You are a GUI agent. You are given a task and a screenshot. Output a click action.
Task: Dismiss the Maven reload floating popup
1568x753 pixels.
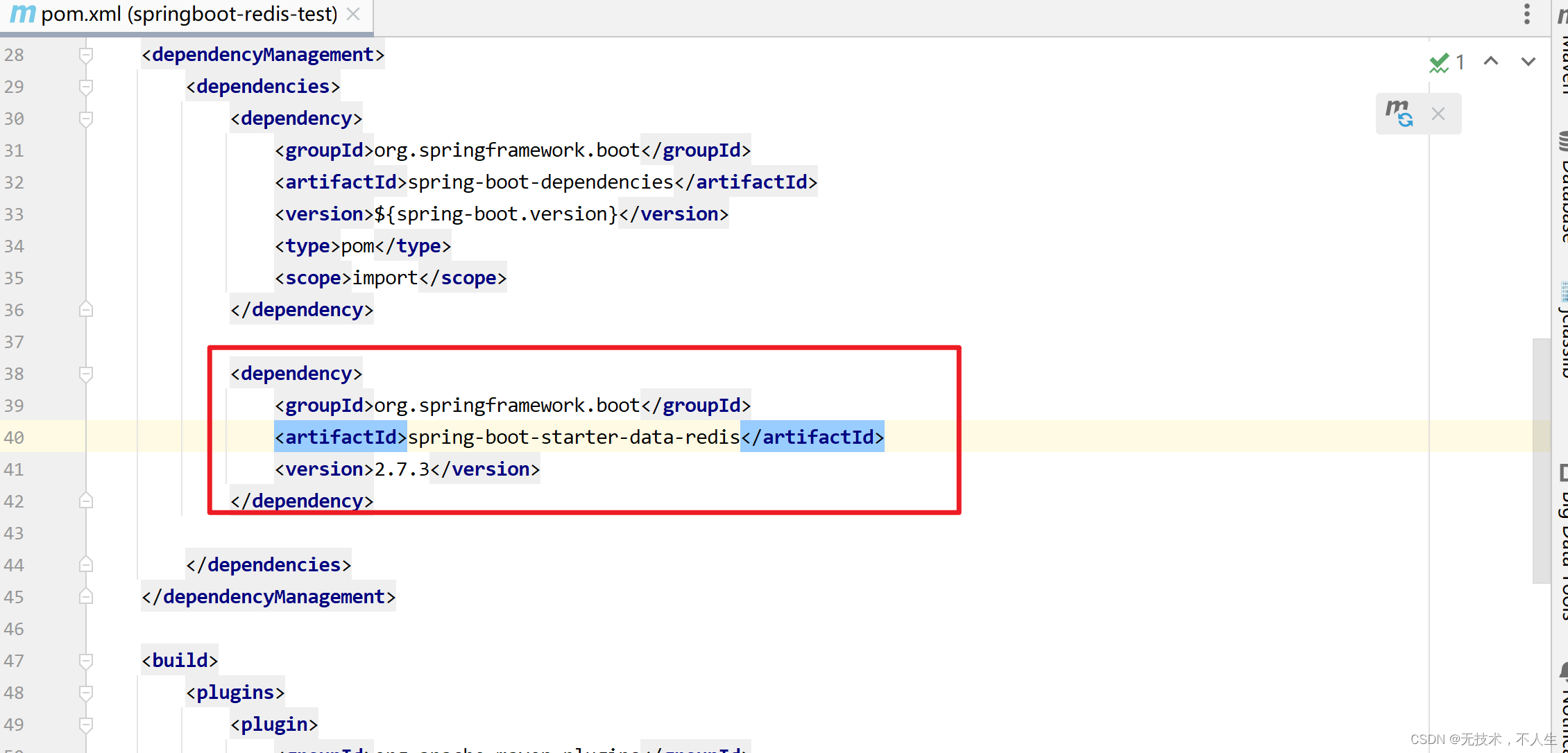1438,114
